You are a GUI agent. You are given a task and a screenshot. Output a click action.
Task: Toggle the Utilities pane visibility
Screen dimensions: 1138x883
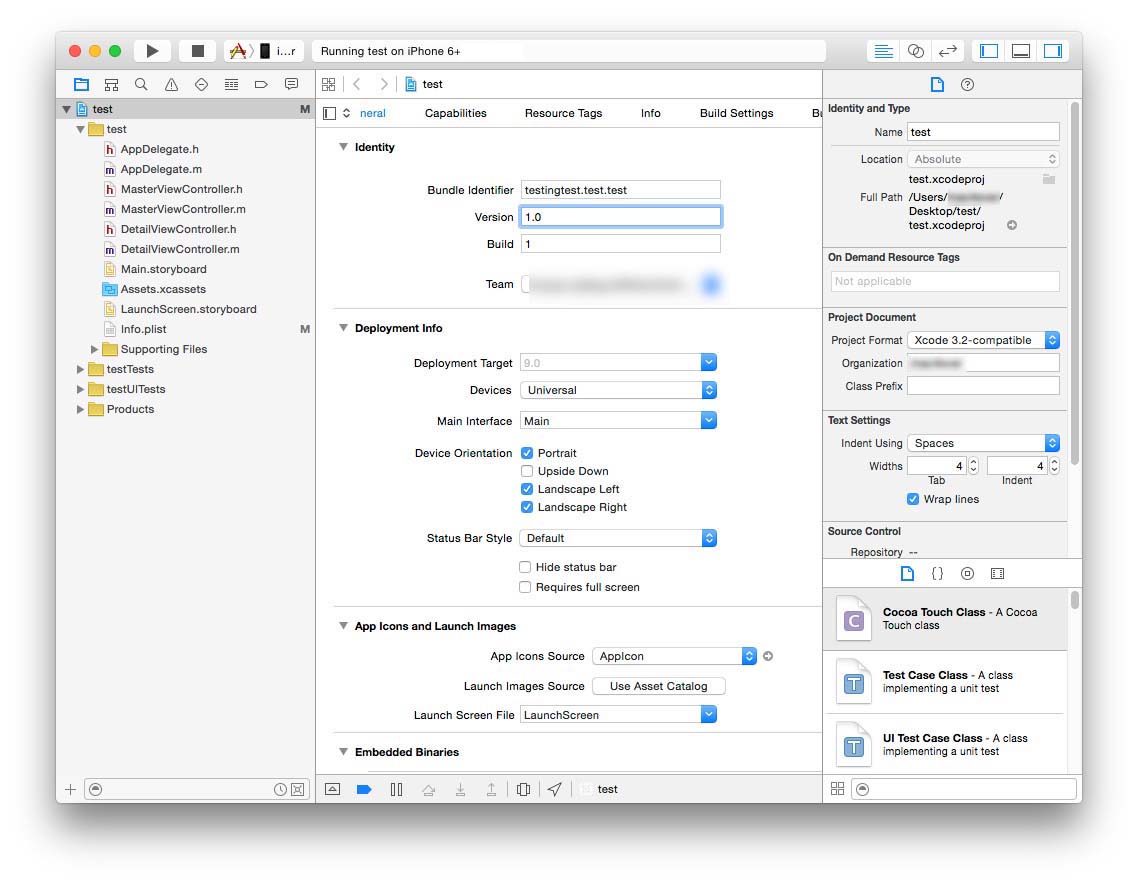tap(1052, 51)
